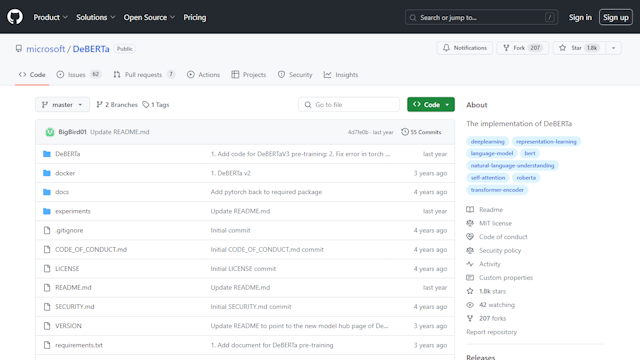Click the Code of conduct heart icon
Viewport: 640px width, 360px height.
(470, 237)
